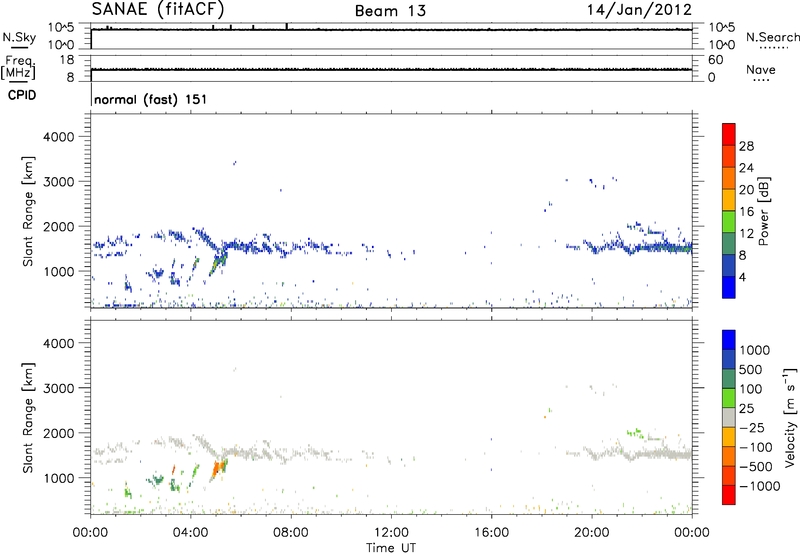Image resolution: width=800 pixels, height=554 pixels.
Task: Select the '-100' Velocity color bar value
Action: pyautogui.click(x=756, y=447)
